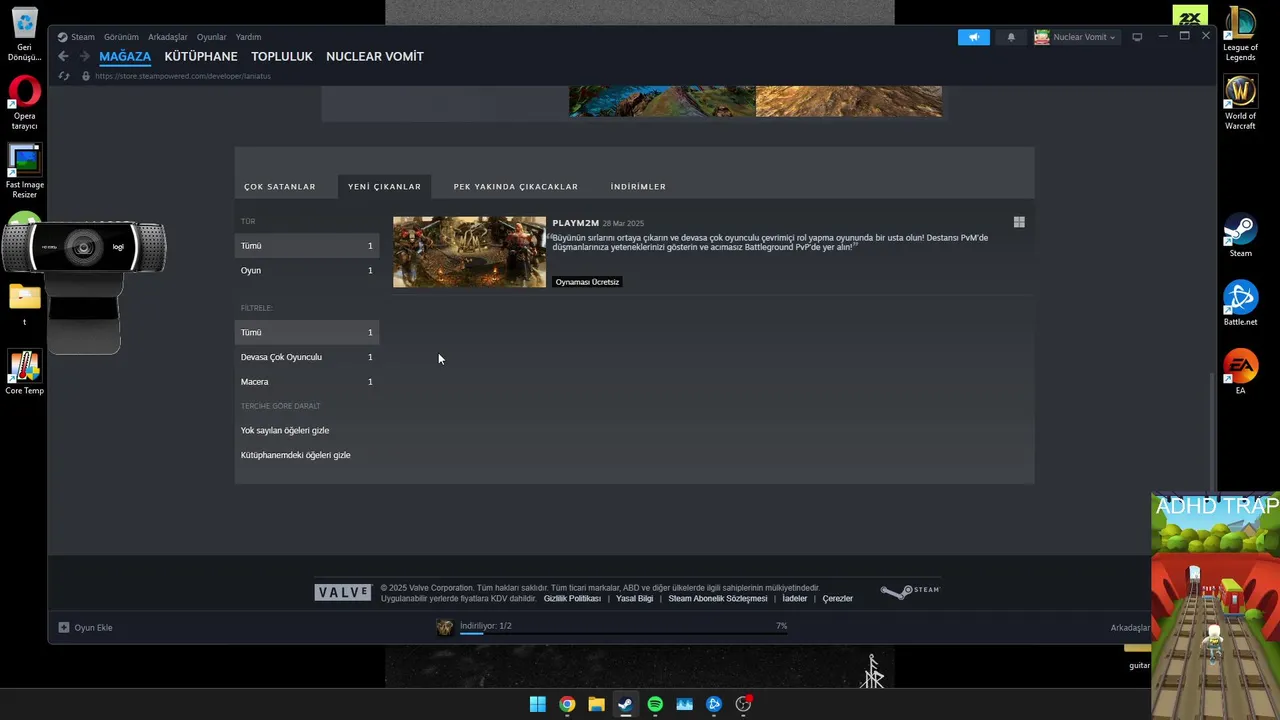Screen dimensions: 1280x720
Task: Filter by Macera tag
Action: pos(306,382)
